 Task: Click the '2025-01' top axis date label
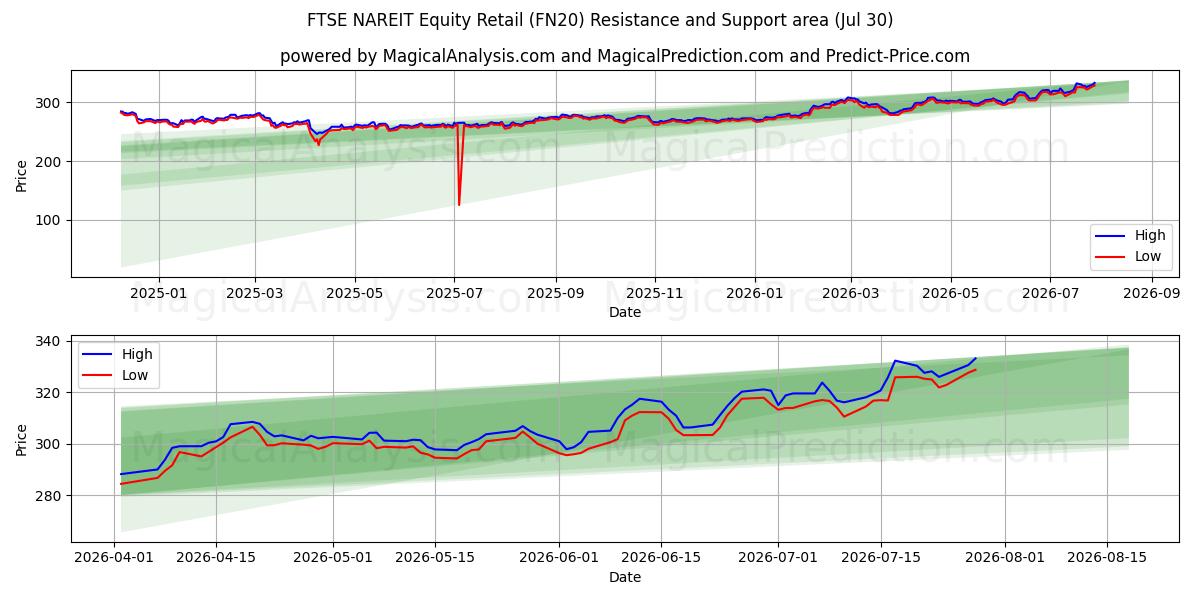159,293
